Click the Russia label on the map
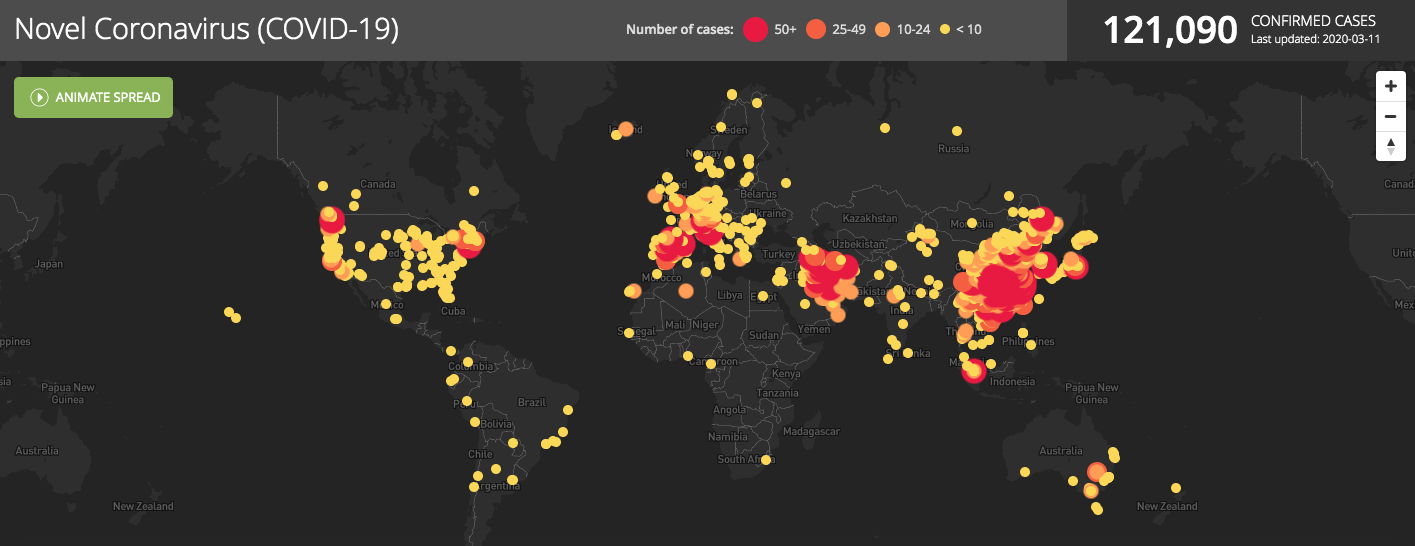This screenshot has width=1415, height=546. 954,149
